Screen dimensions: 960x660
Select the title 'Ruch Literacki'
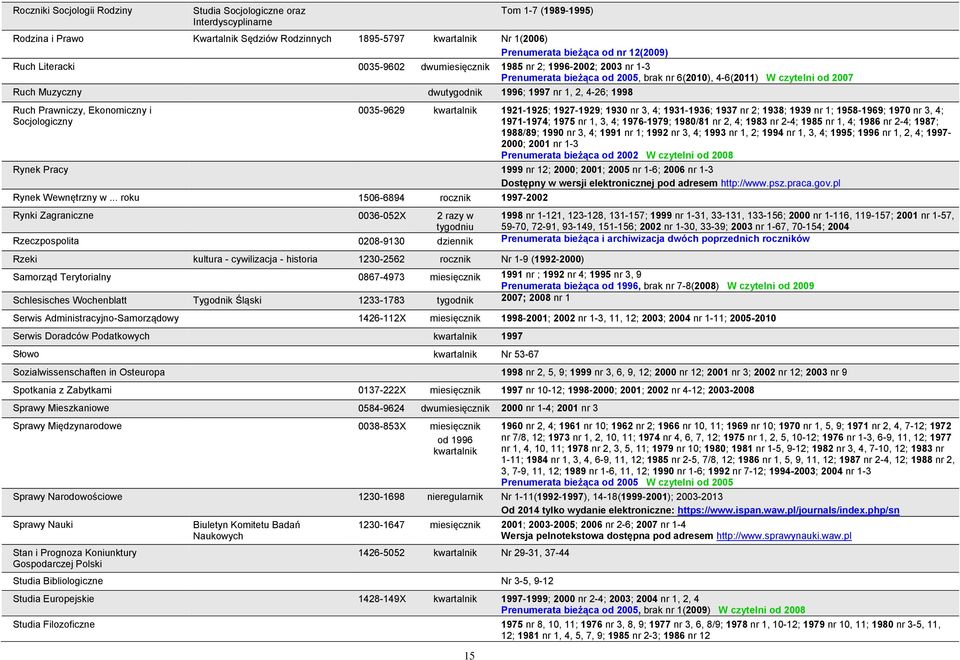(43, 66)
